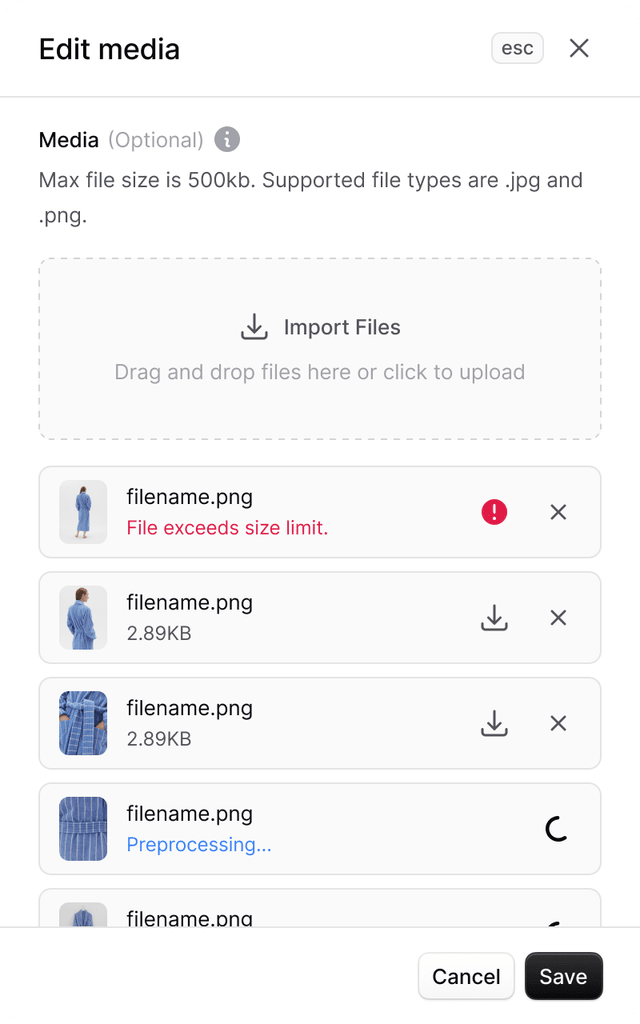This screenshot has width=640, height=1024.
Task: Click the info icon next to Media
Action: [227, 140]
